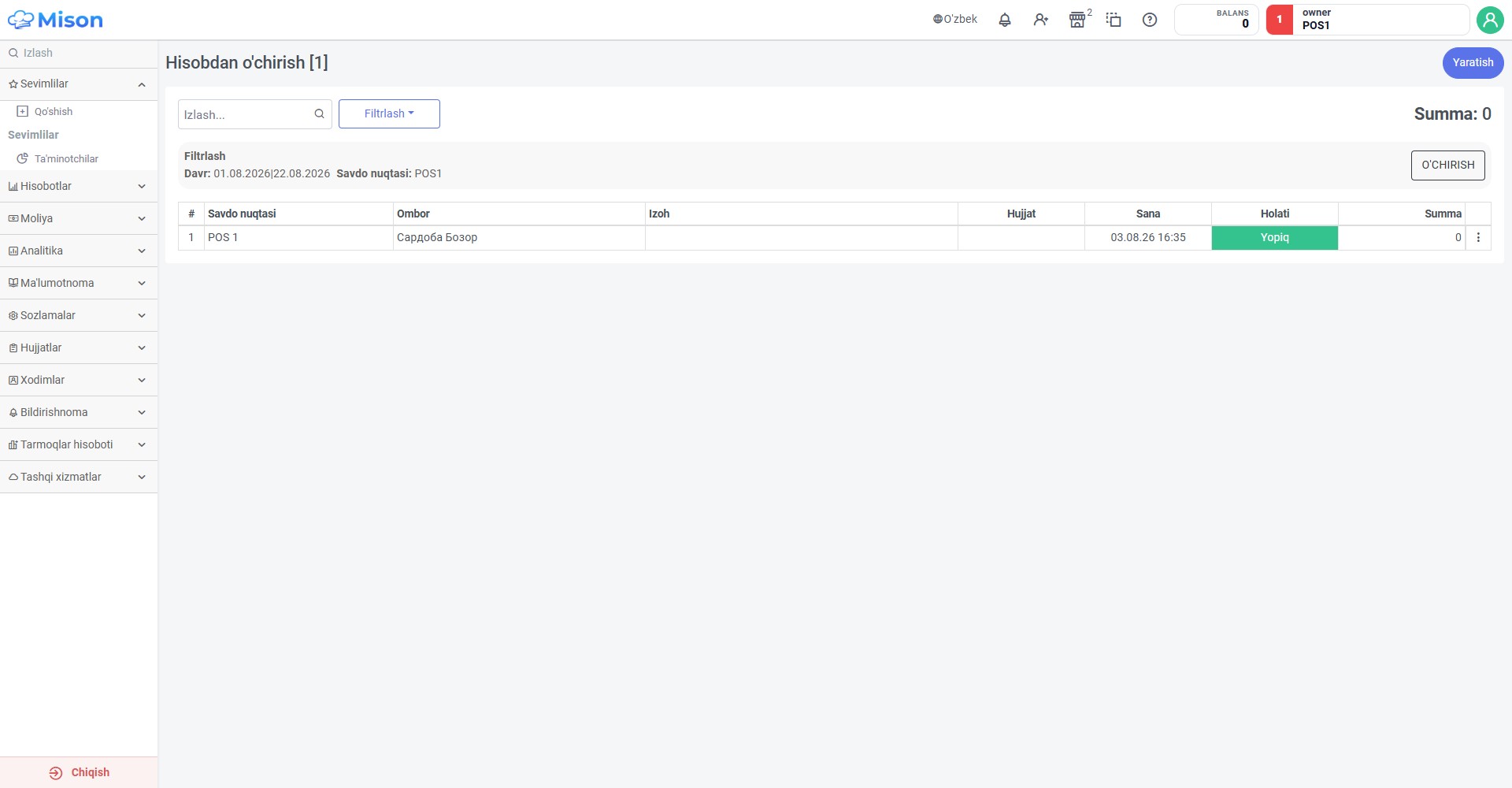Click the three-dot row actions menu
The height and width of the screenshot is (788, 1512).
1478,237
